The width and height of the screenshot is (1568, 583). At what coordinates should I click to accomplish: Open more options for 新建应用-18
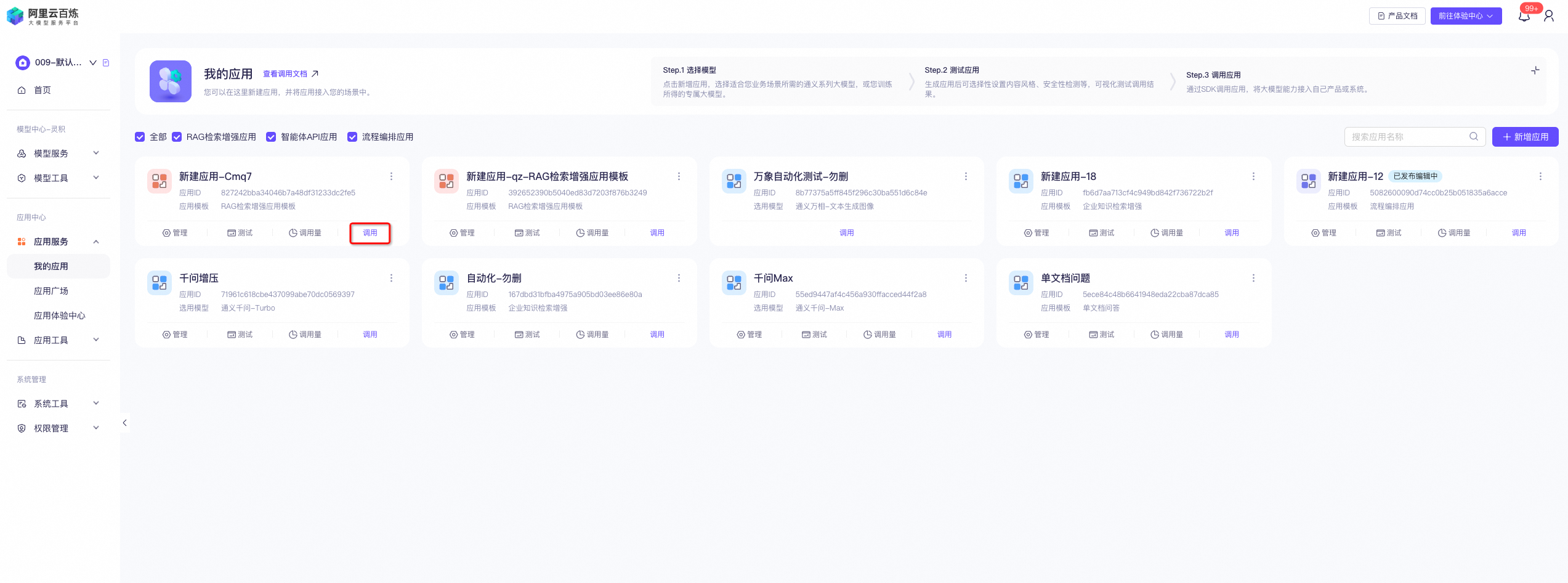click(x=1253, y=176)
